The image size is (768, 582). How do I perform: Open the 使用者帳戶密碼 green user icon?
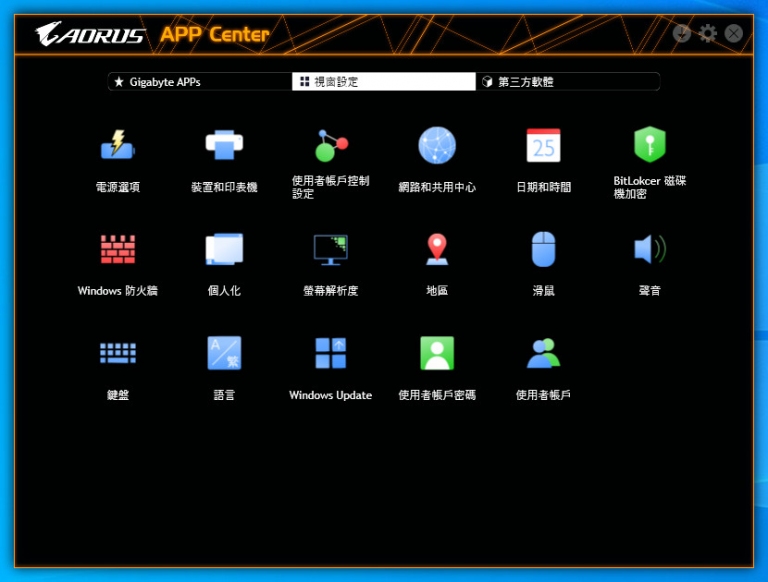[x=437, y=353]
